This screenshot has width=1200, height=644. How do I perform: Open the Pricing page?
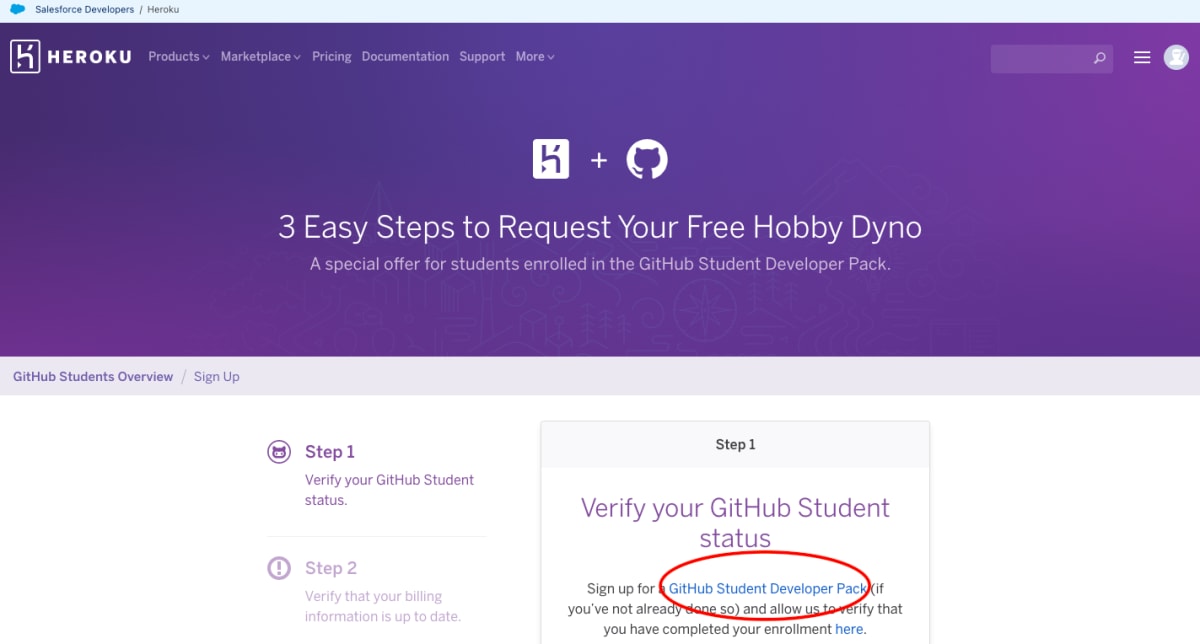coord(332,57)
